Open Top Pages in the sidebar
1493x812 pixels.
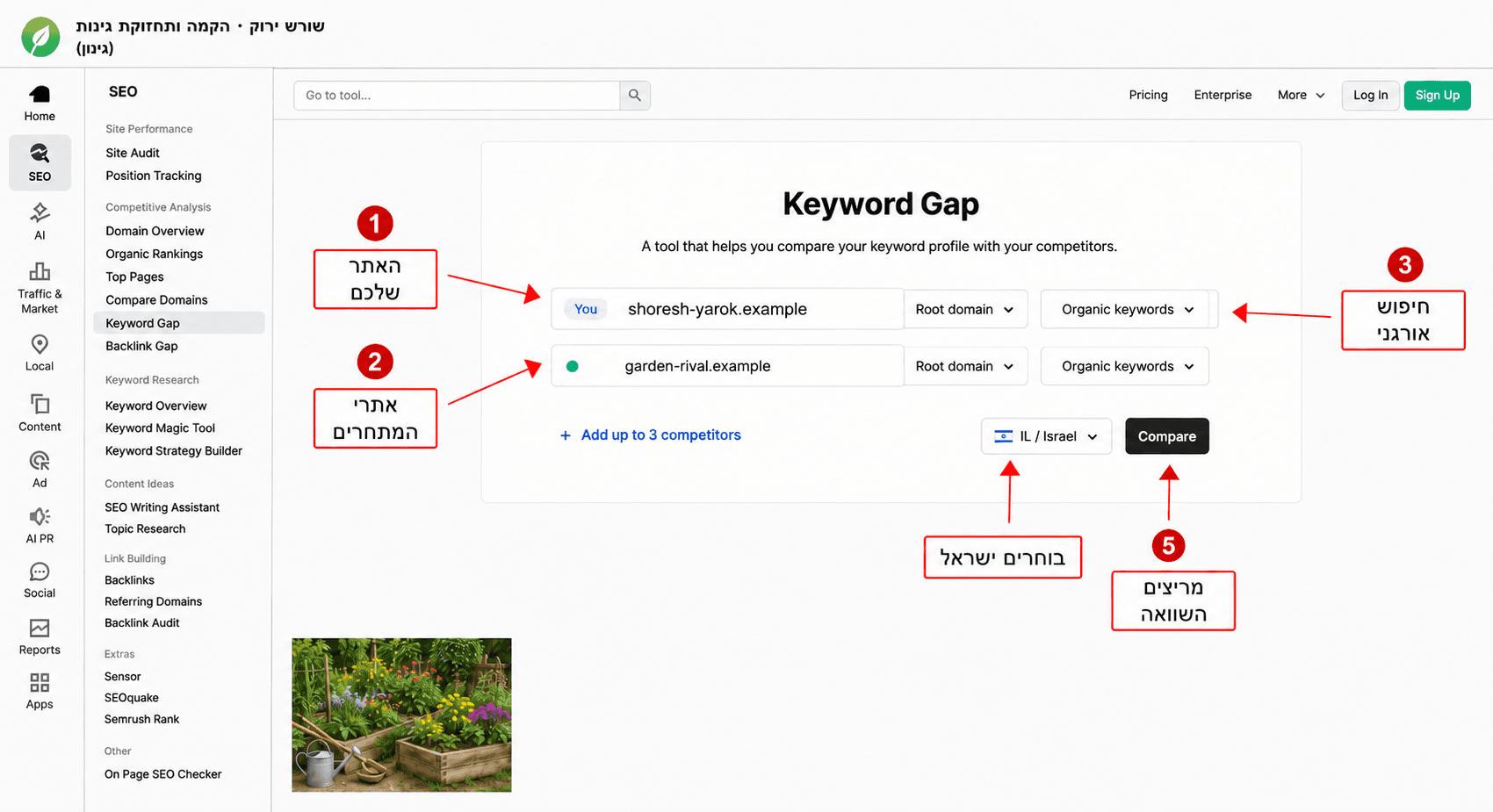(135, 277)
